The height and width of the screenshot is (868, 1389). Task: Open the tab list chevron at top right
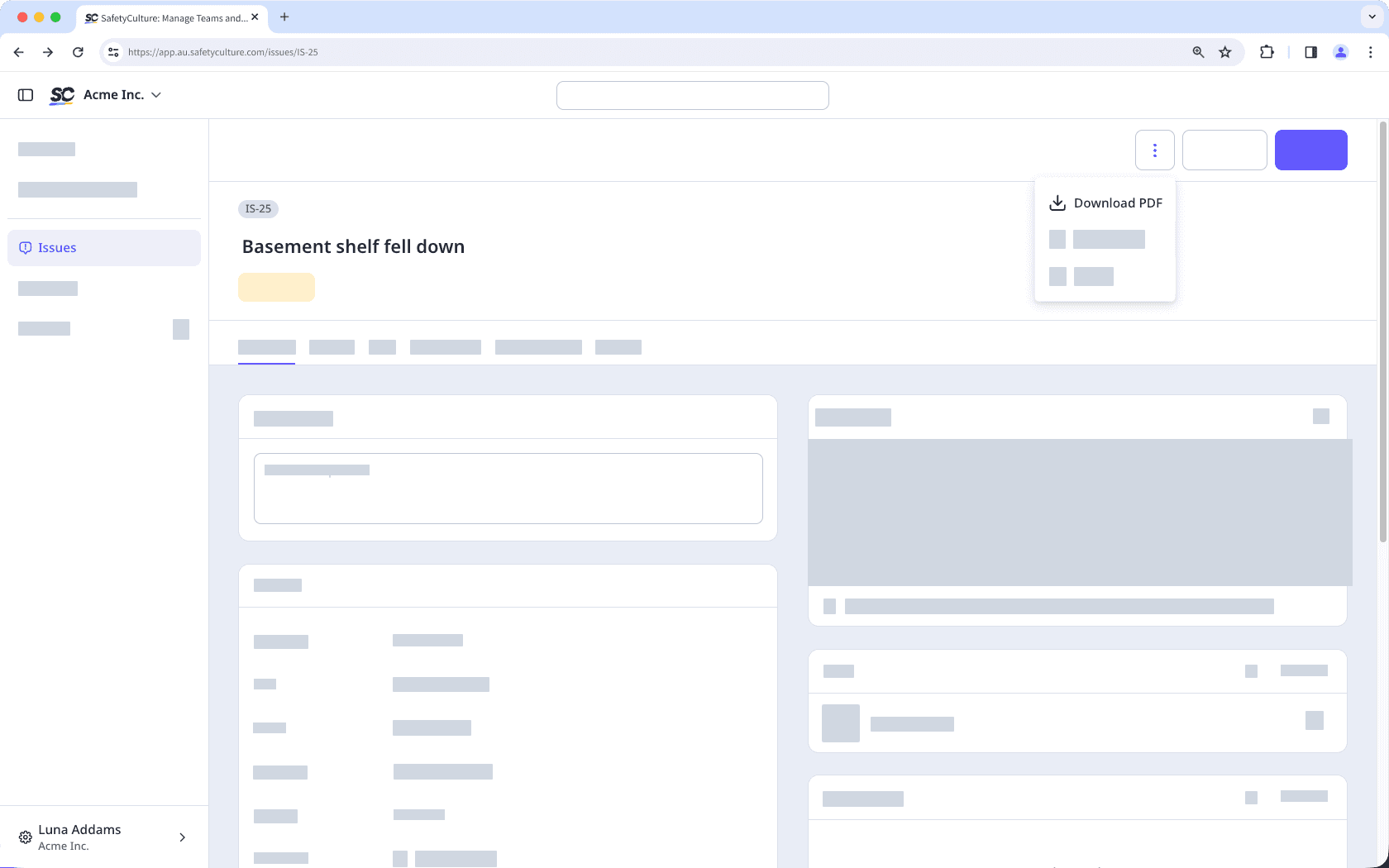(x=1370, y=17)
